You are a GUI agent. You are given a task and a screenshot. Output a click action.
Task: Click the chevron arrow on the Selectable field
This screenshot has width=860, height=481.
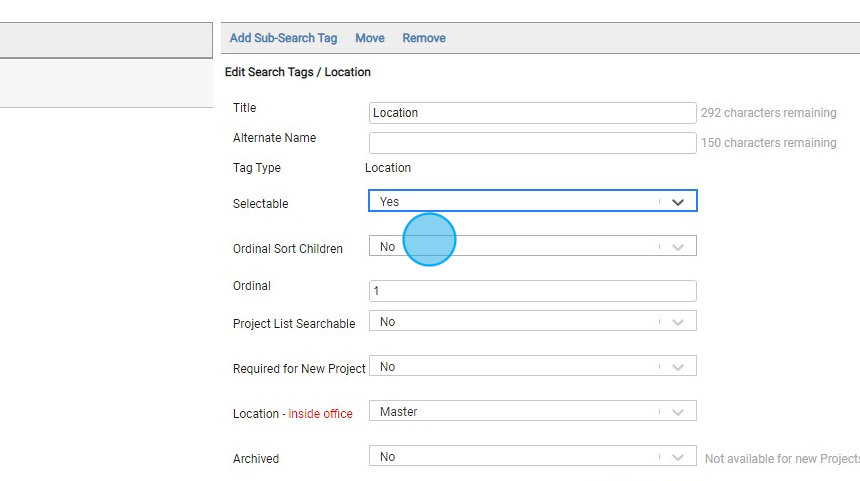pyautogui.click(x=678, y=202)
